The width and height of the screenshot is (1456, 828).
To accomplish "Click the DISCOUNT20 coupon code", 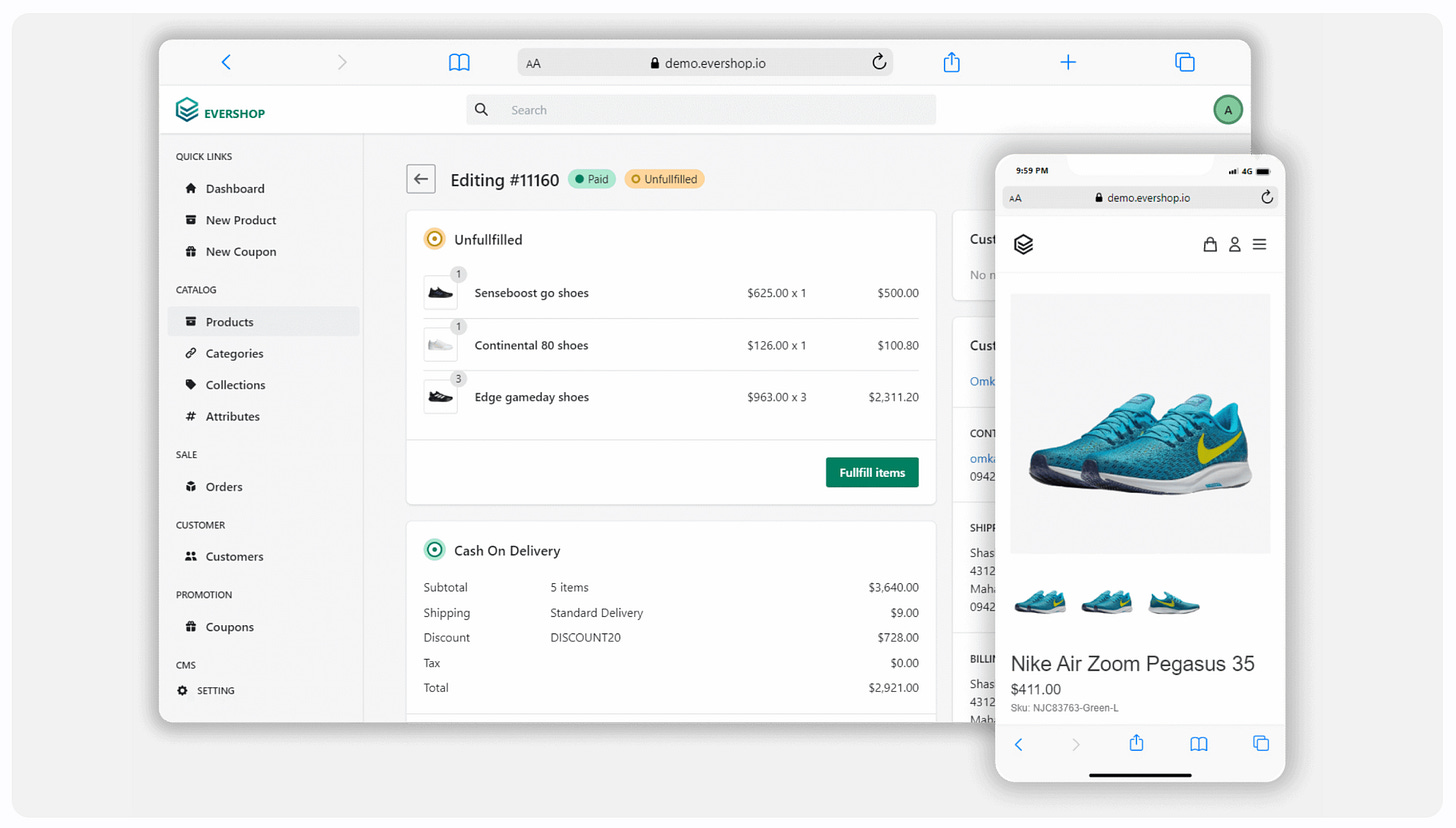I will [x=586, y=638].
